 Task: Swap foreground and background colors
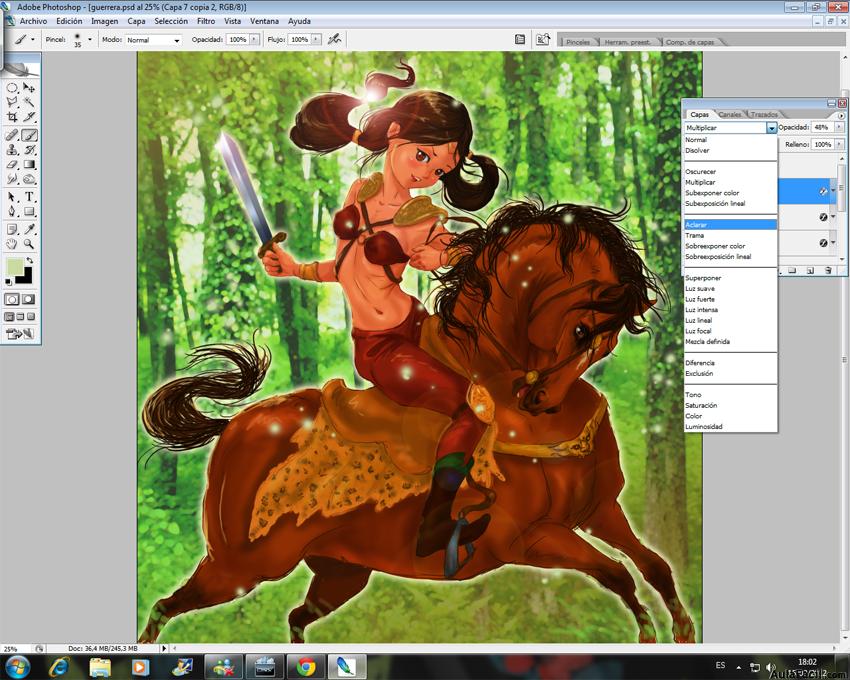(x=30, y=260)
